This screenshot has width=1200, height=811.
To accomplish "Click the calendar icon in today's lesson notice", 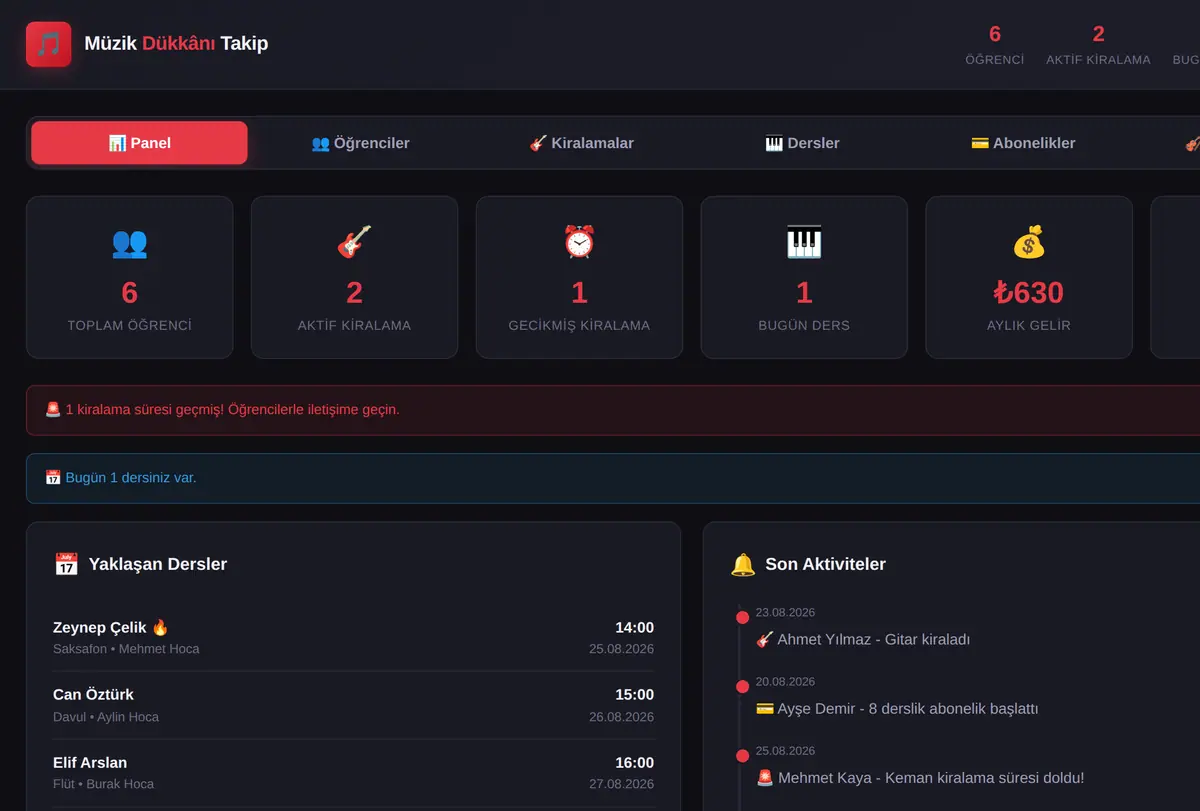I will point(53,477).
